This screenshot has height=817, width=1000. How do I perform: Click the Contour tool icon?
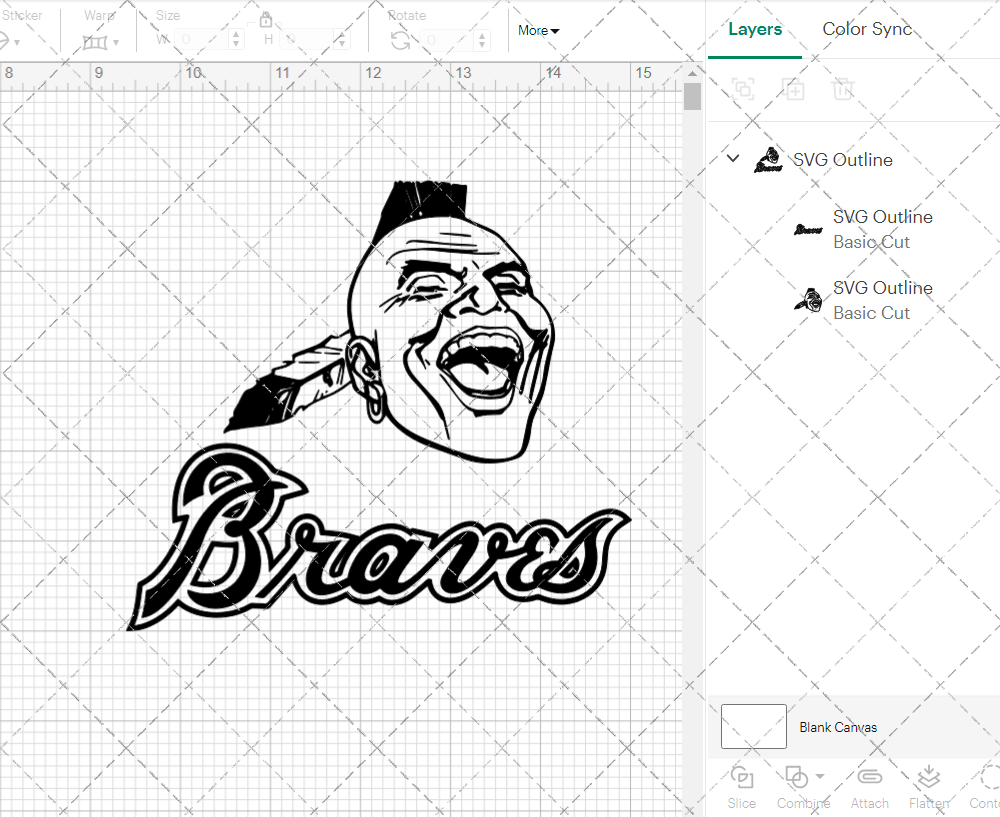(x=988, y=778)
